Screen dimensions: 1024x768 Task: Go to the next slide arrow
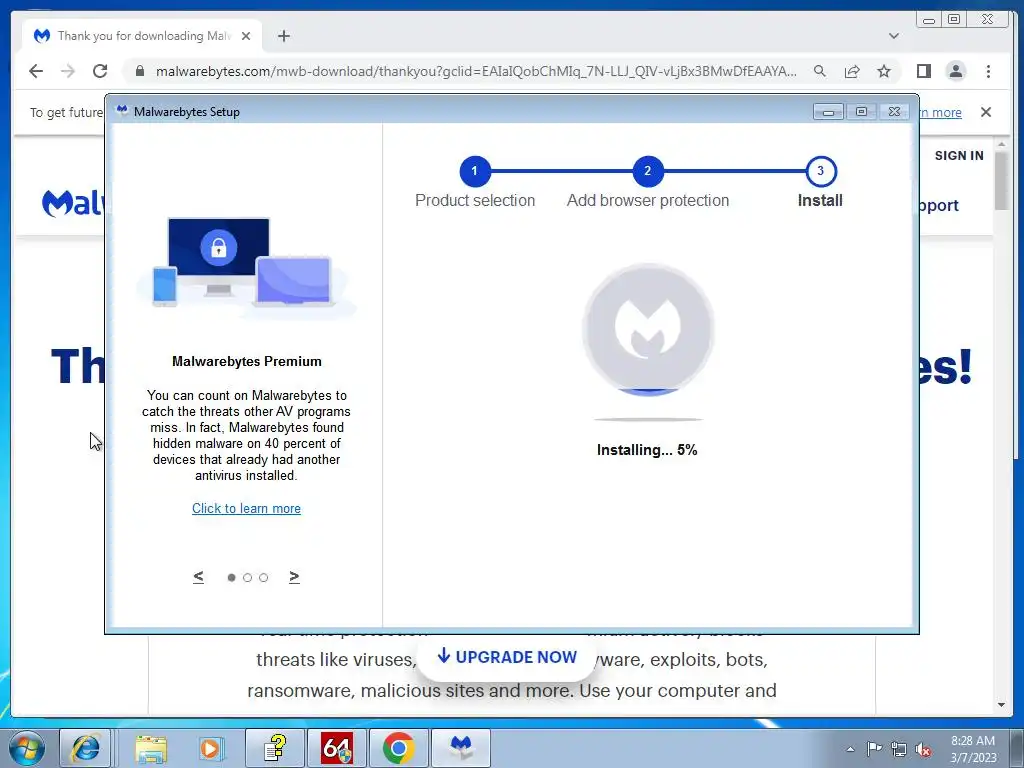tap(294, 577)
